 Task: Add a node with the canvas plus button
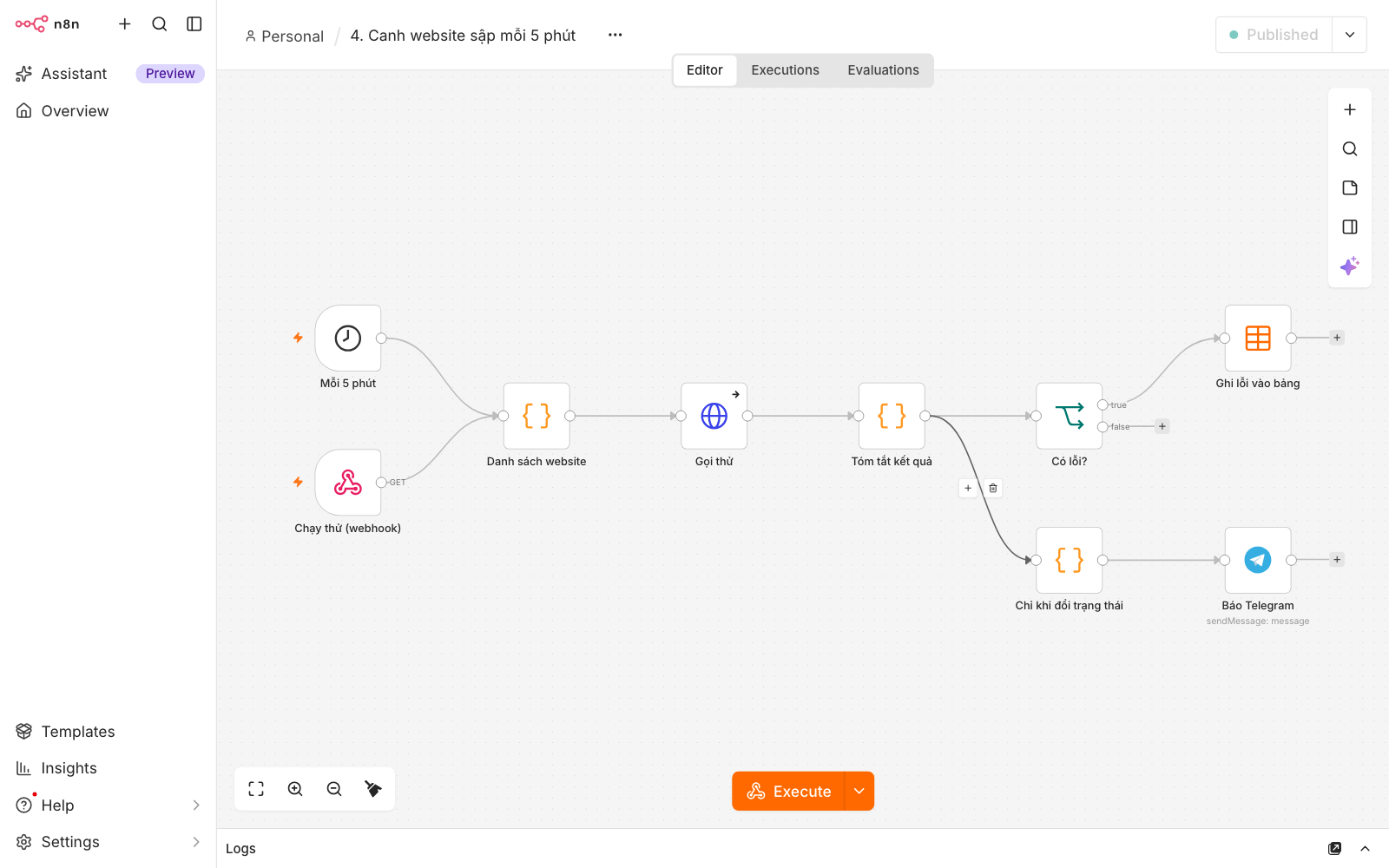point(1350,109)
